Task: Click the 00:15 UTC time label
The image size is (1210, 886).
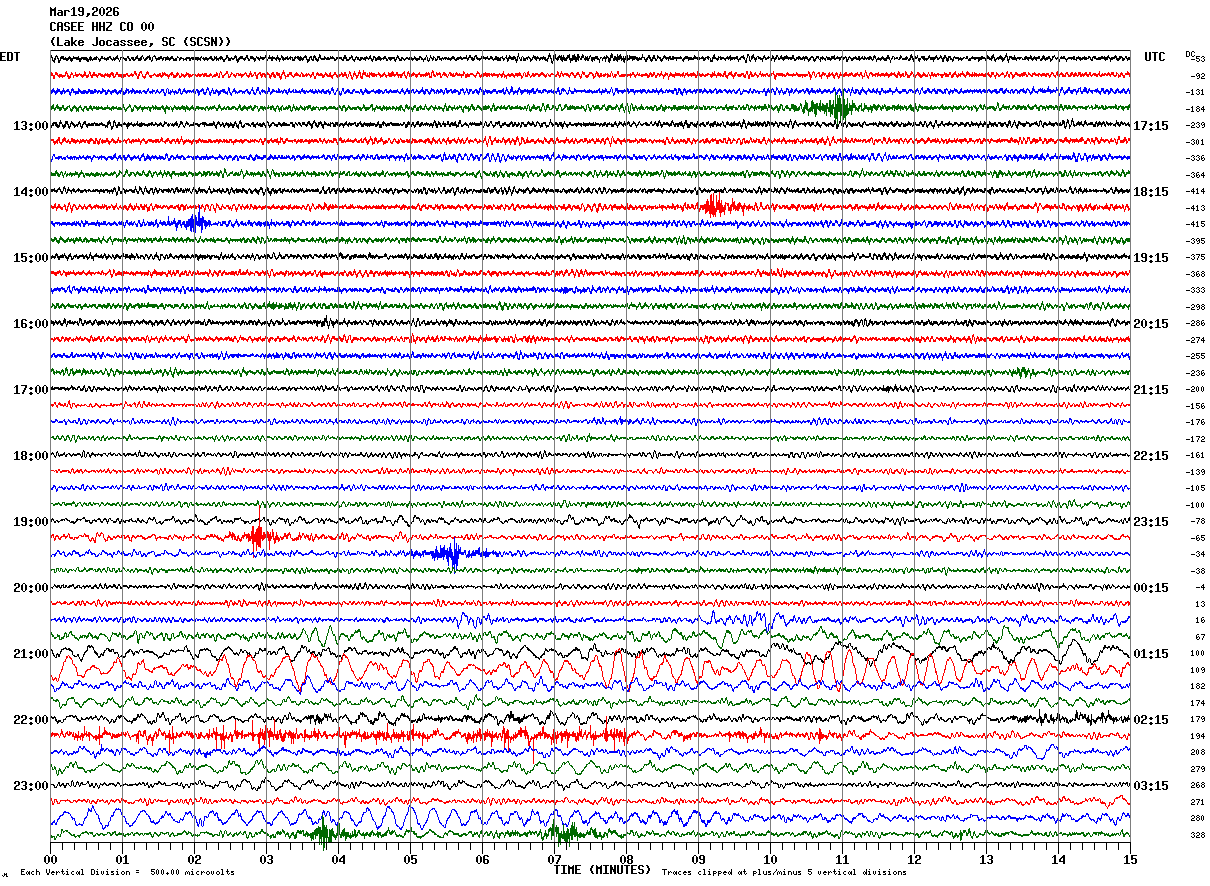Action: pos(1151,588)
